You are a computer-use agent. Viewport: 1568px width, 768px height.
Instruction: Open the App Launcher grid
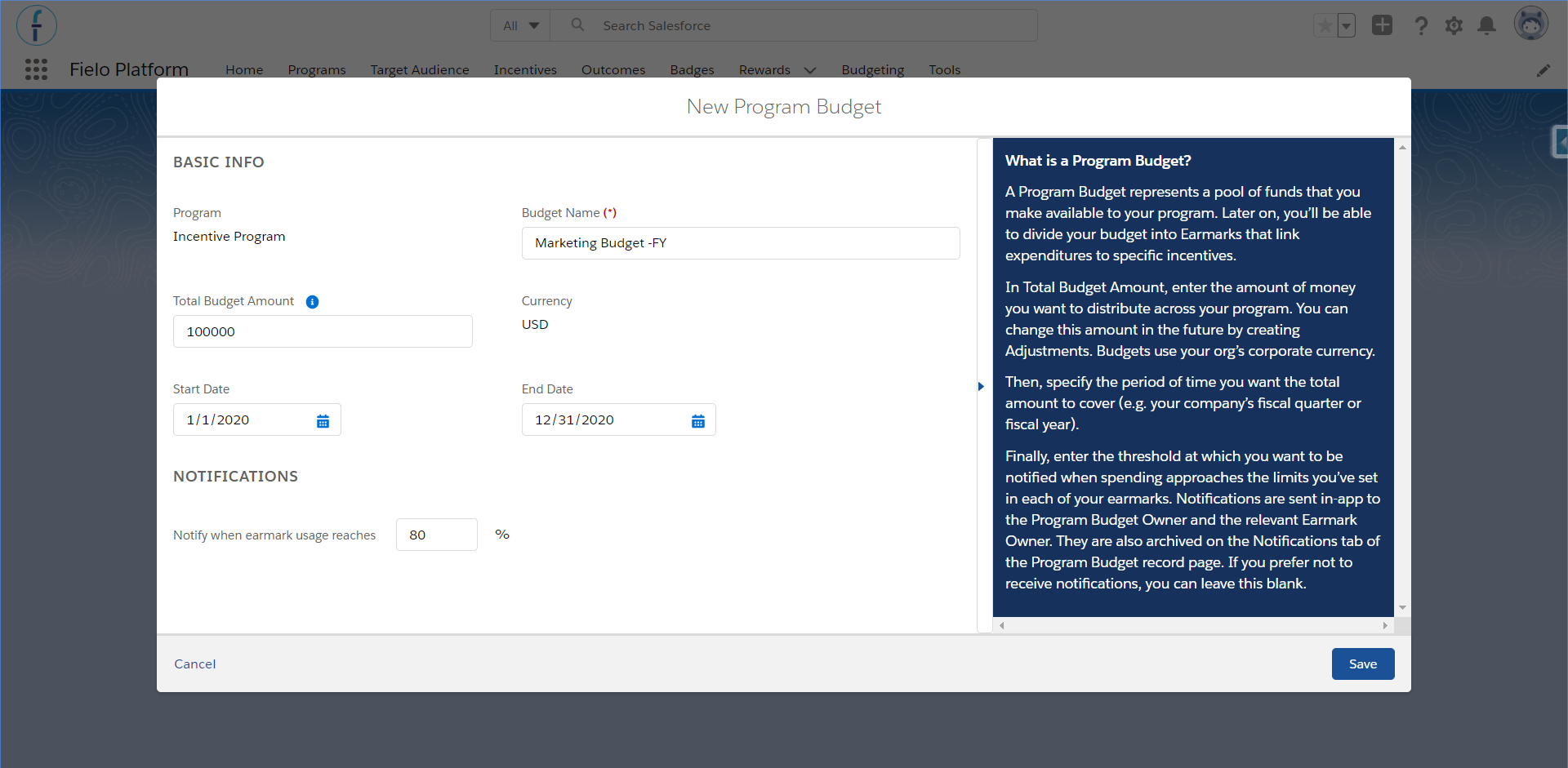click(36, 69)
